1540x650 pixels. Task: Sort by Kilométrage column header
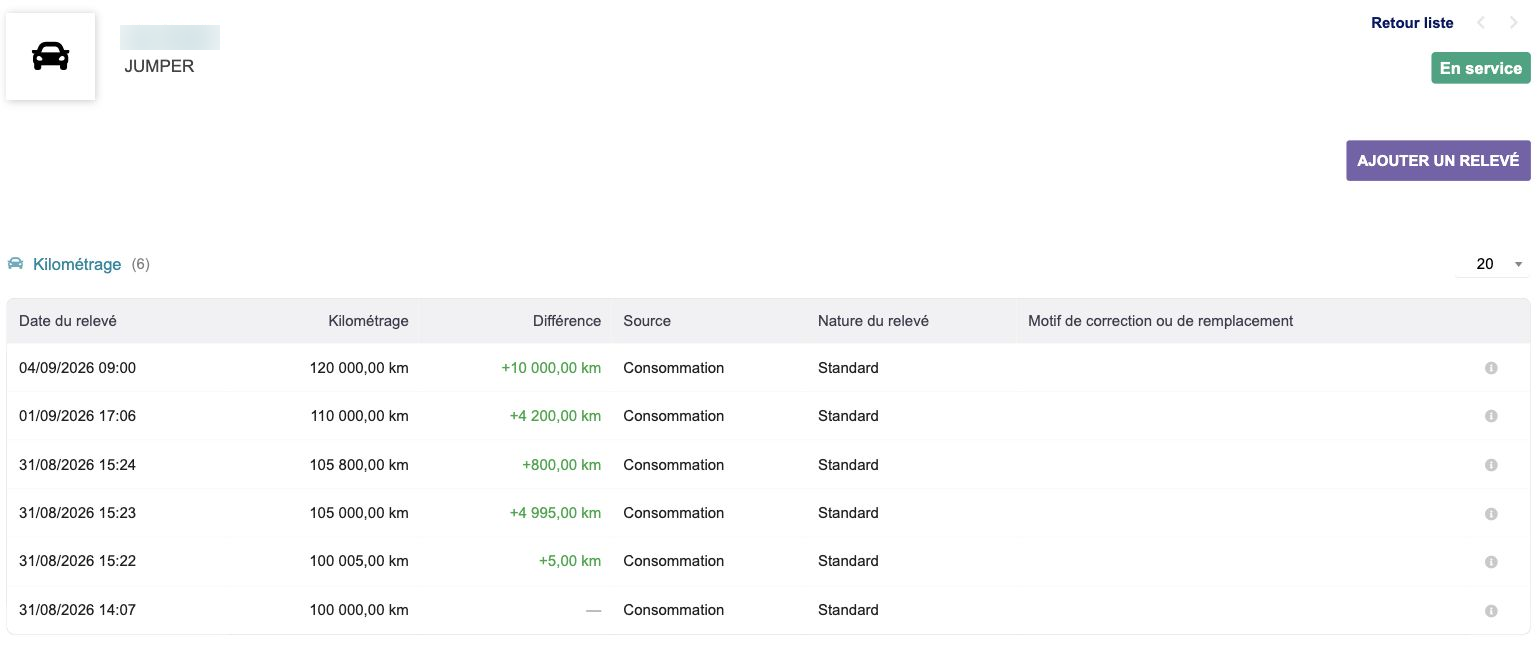(x=368, y=321)
